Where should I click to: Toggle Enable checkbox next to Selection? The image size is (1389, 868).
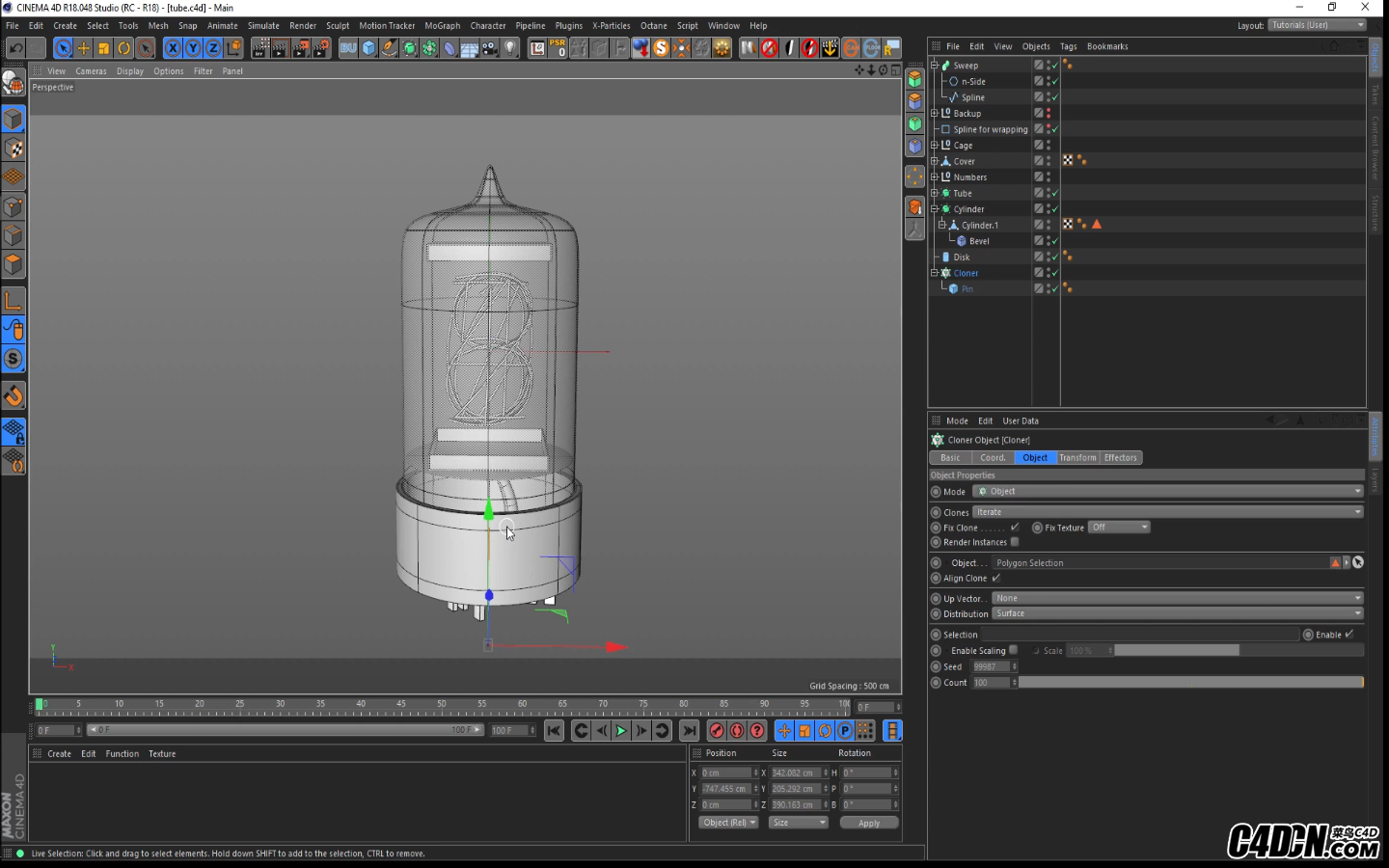(1349, 634)
